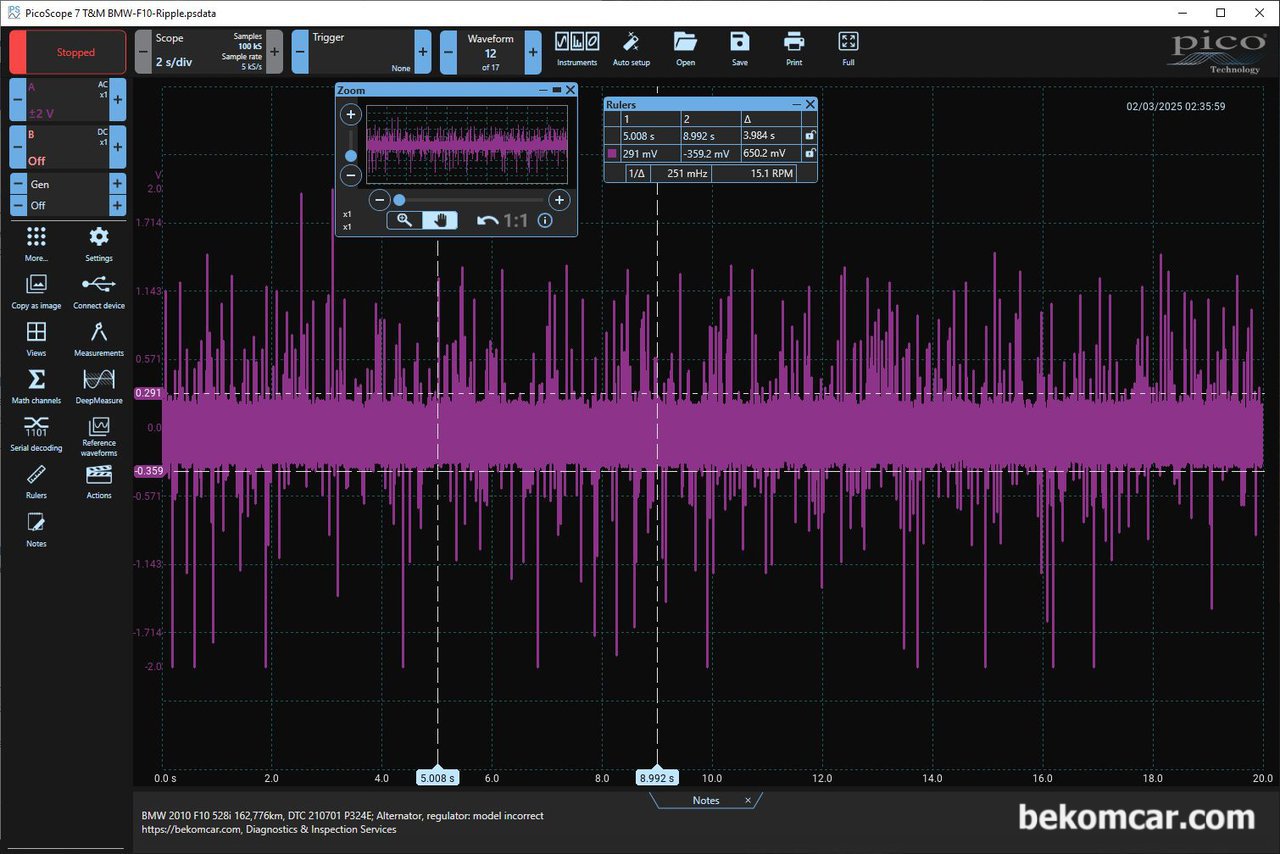Click the 1/Δ cell in Rulers
This screenshot has height=854, width=1280.
click(636, 173)
